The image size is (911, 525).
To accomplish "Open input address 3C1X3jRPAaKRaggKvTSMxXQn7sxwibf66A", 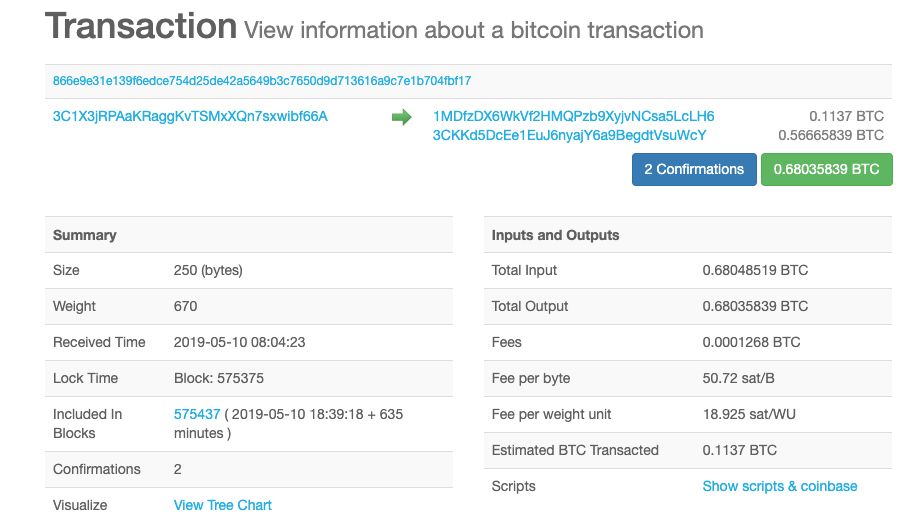I will 190,116.
